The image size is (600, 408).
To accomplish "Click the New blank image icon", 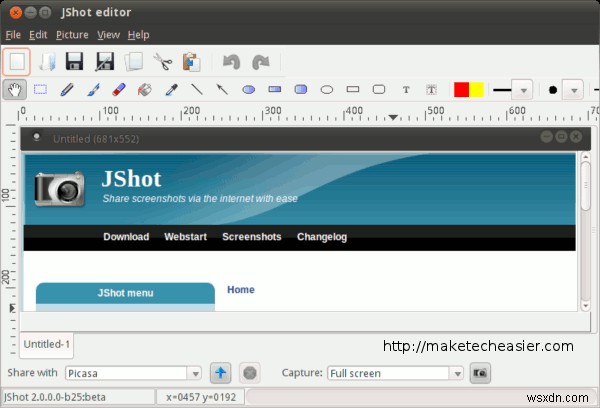I will tap(16, 62).
